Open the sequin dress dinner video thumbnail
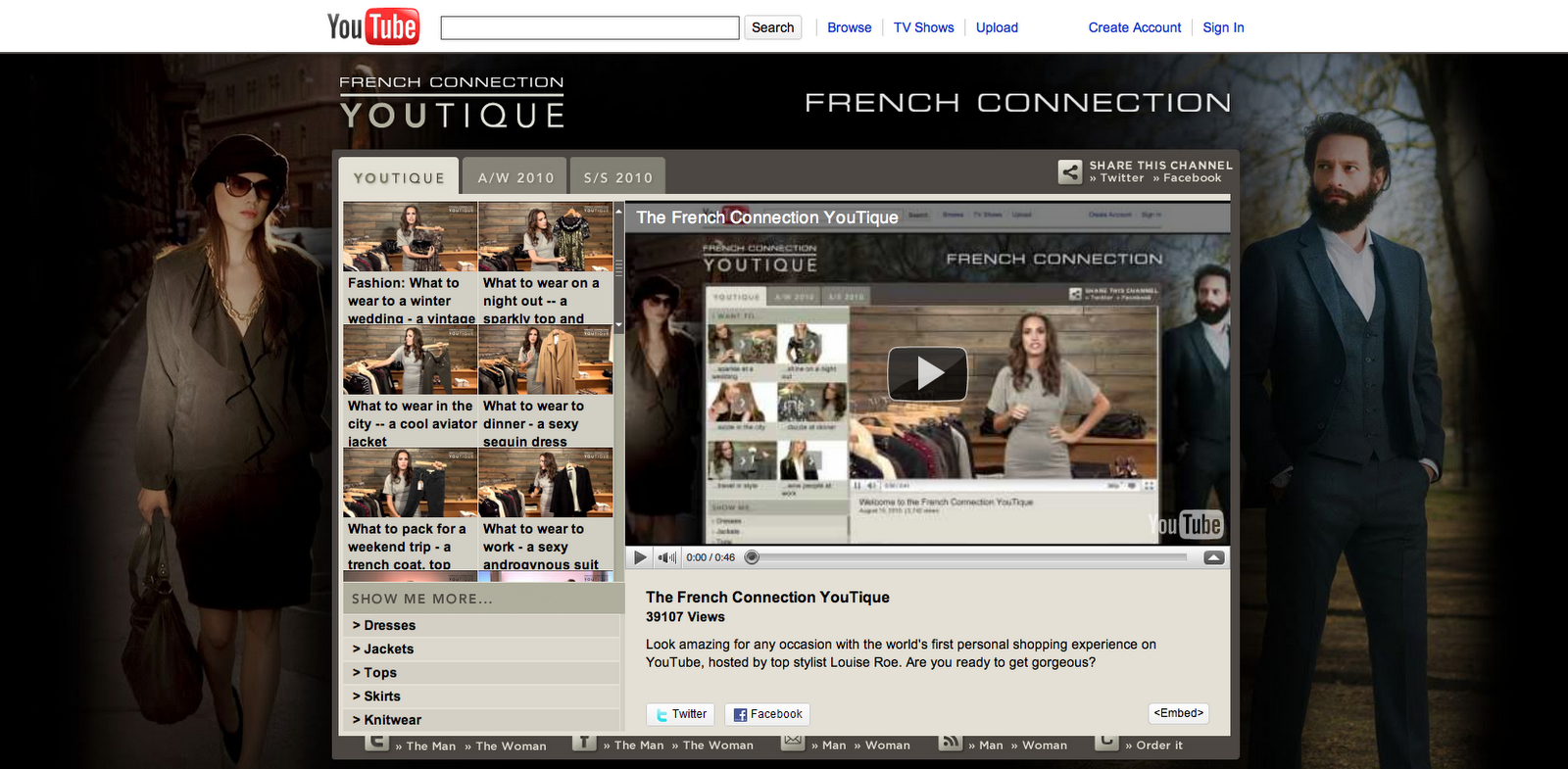Screen dimensions: 1568x769 tap(546, 360)
